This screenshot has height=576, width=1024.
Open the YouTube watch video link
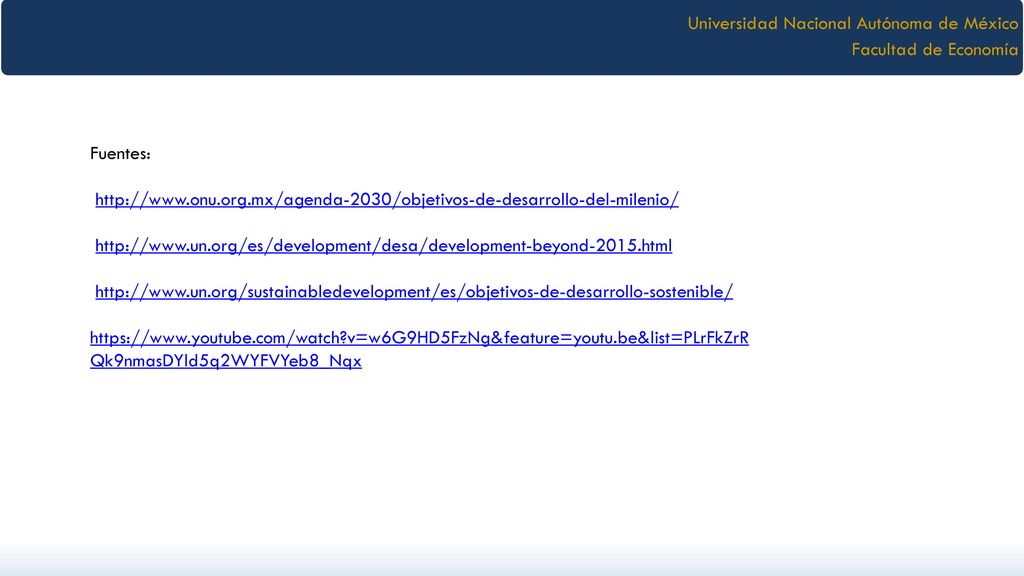[419, 349]
